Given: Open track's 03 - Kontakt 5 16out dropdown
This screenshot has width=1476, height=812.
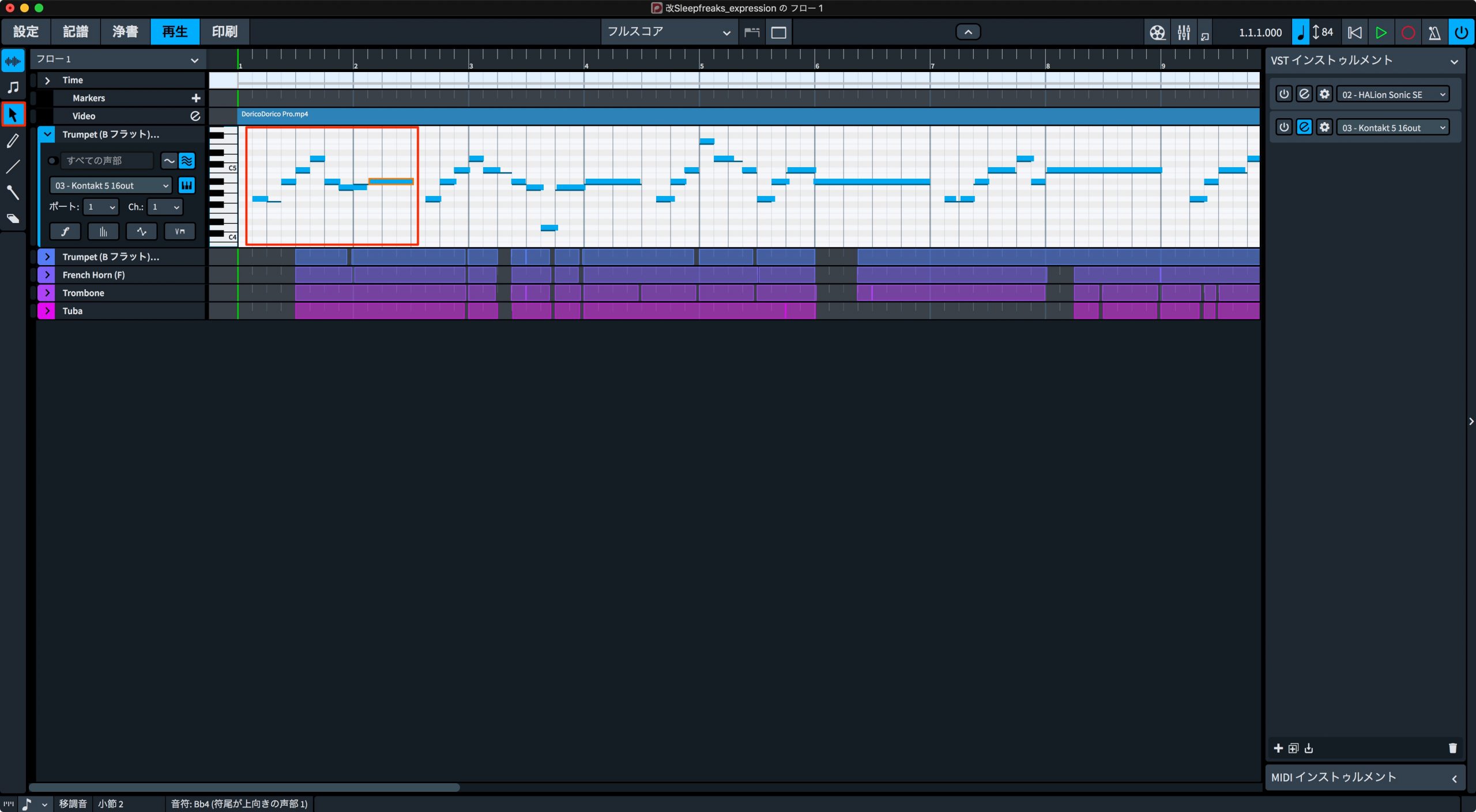Looking at the screenshot, I should pyautogui.click(x=111, y=186).
